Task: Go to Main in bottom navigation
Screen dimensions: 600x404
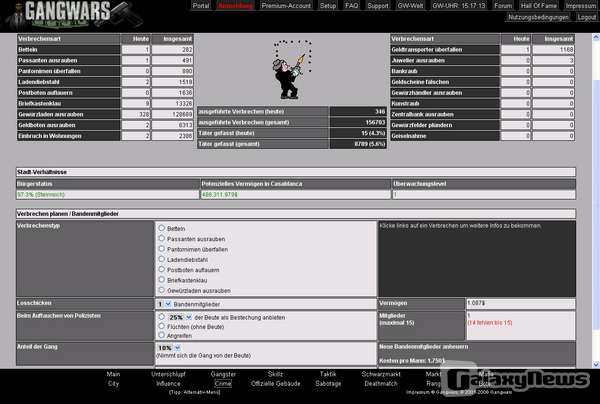Action: [x=113, y=374]
